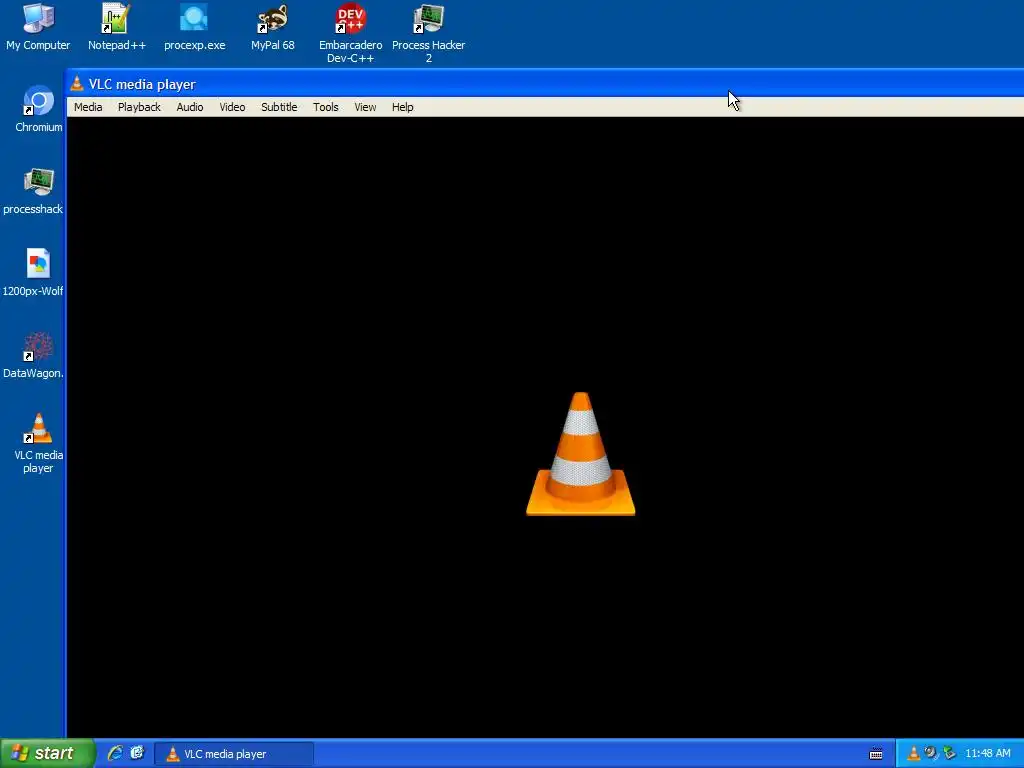Select the DataWagon desktop shortcut
The image size is (1024, 768).
33,355
